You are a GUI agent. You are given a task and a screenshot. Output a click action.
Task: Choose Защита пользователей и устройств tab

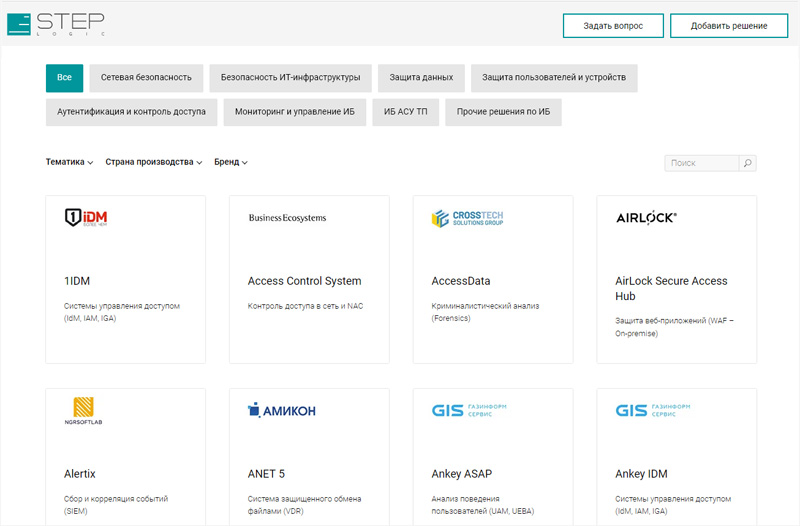[554, 78]
